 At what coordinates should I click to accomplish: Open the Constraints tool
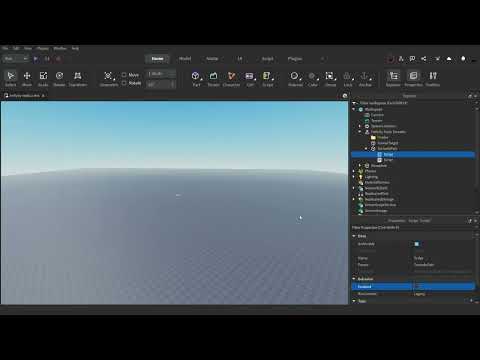[x=109, y=79]
